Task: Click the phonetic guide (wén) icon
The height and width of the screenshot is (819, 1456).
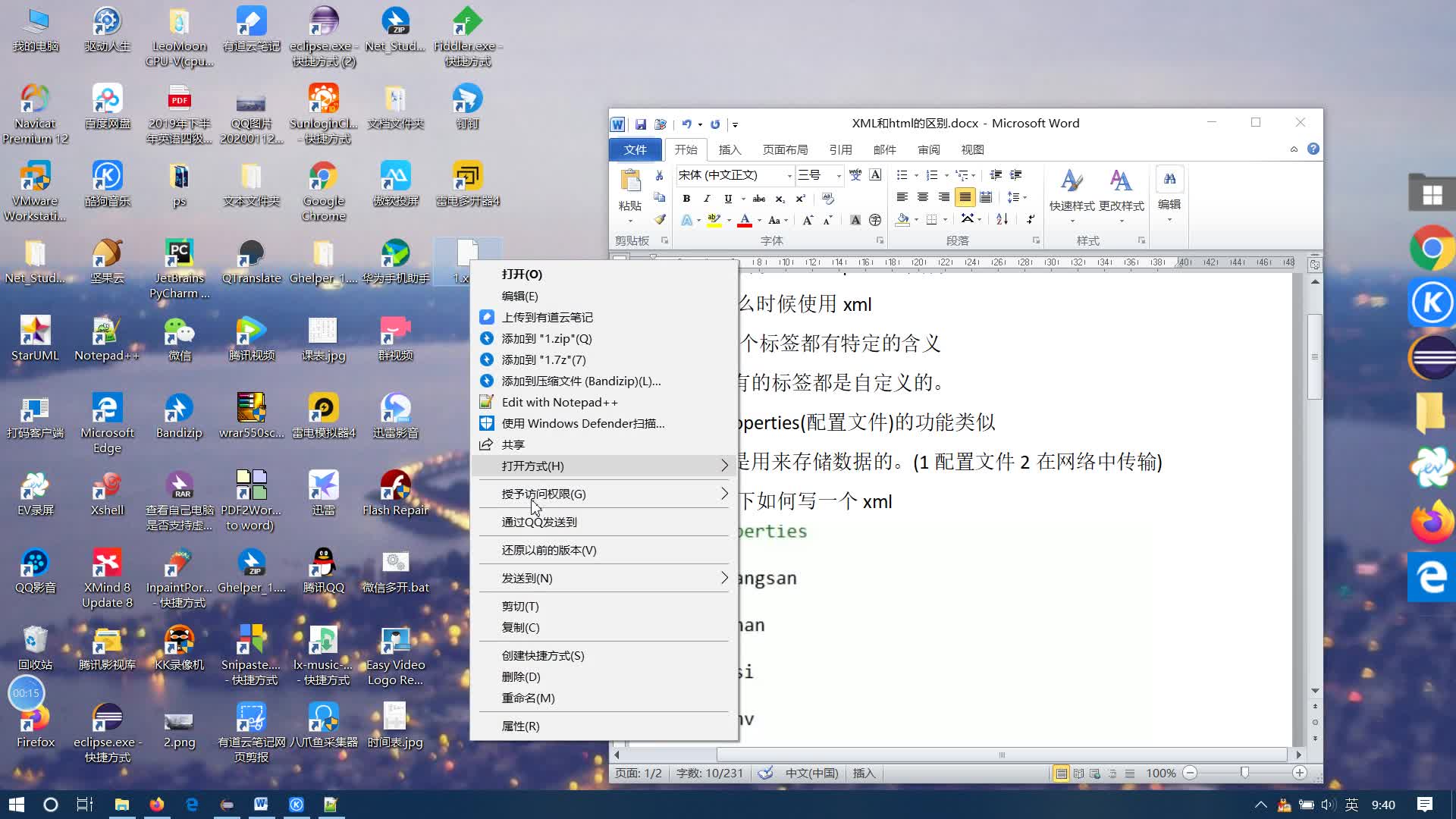Action: point(855,175)
